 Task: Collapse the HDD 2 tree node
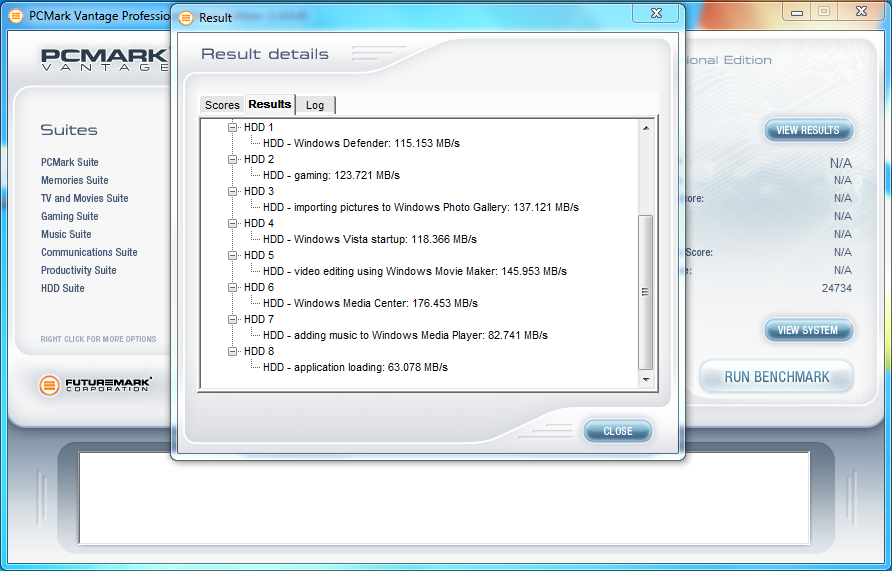point(232,159)
